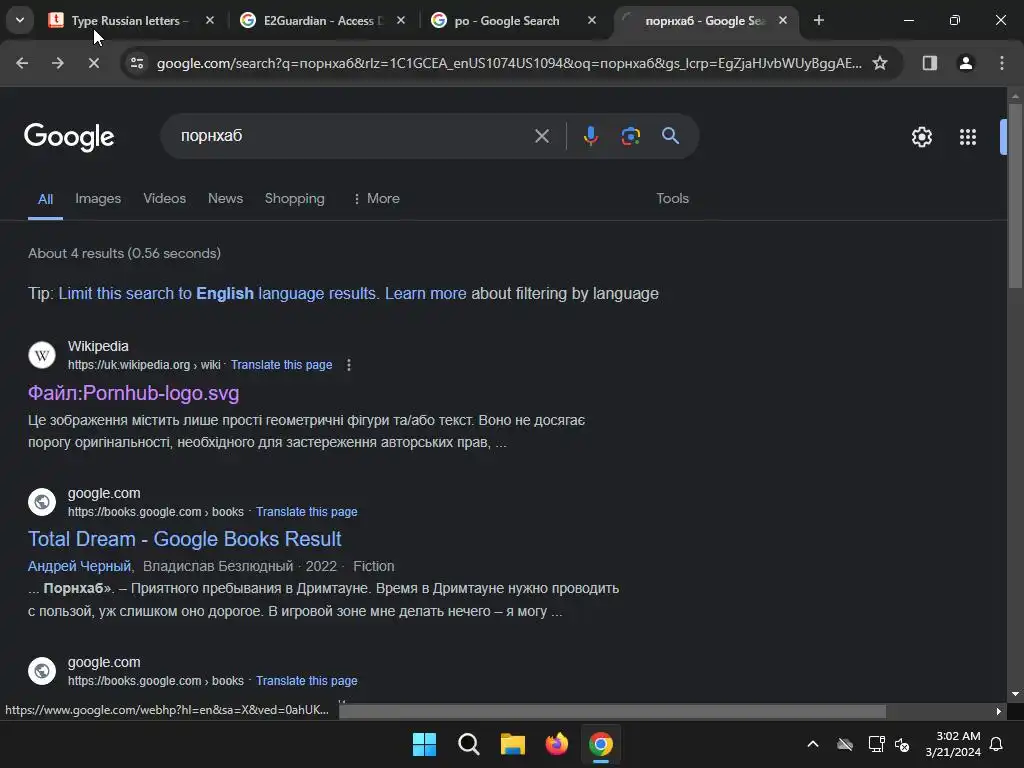Close the po - Google Search tab
The image size is (1024, 768).
[592, 20]
